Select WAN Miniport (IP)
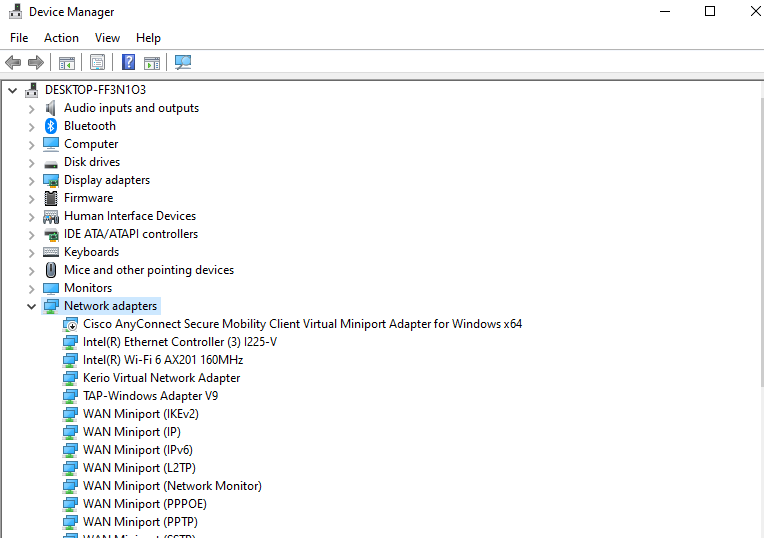This screenshot has height=538, width=764. tap(132, 432)
